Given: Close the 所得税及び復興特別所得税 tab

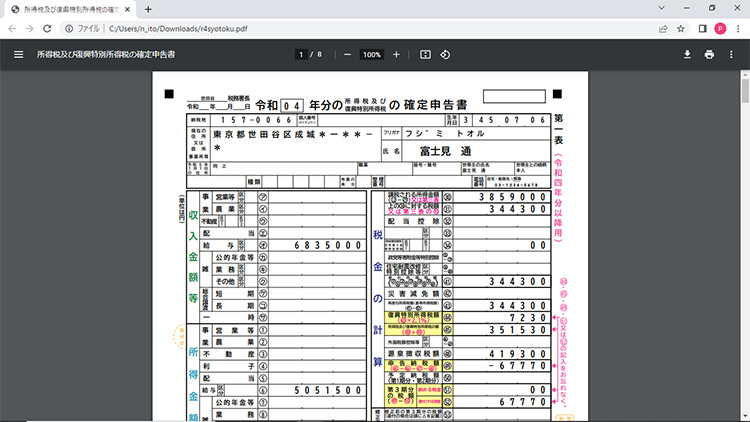Looking at the screenshot, I should coord(128,9).
